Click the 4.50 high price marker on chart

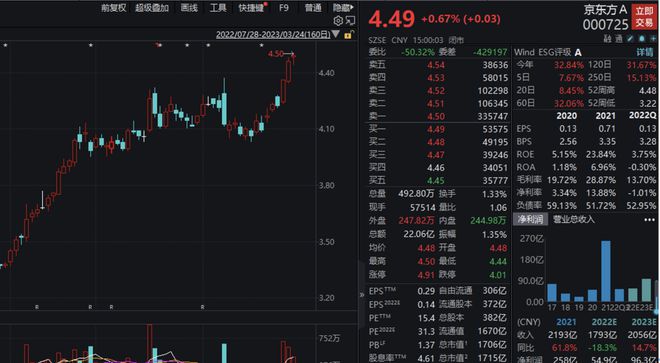(x=276, y=53)
